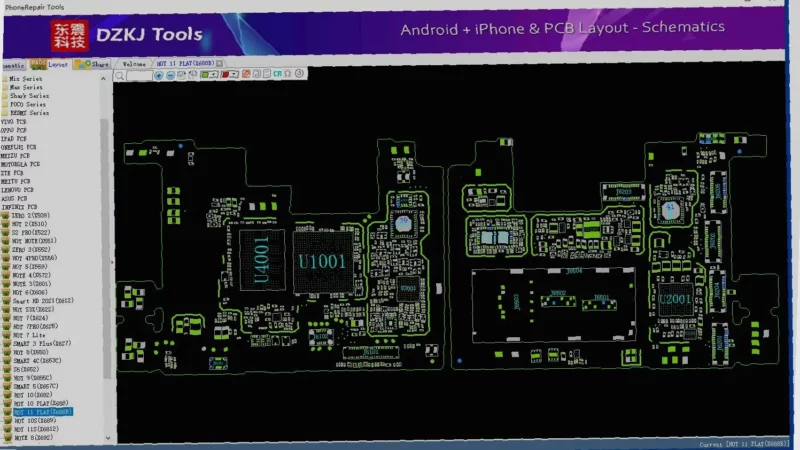Select NOTE 8 (X692) board entry
The image size is (800, 450).
(33, 438)
